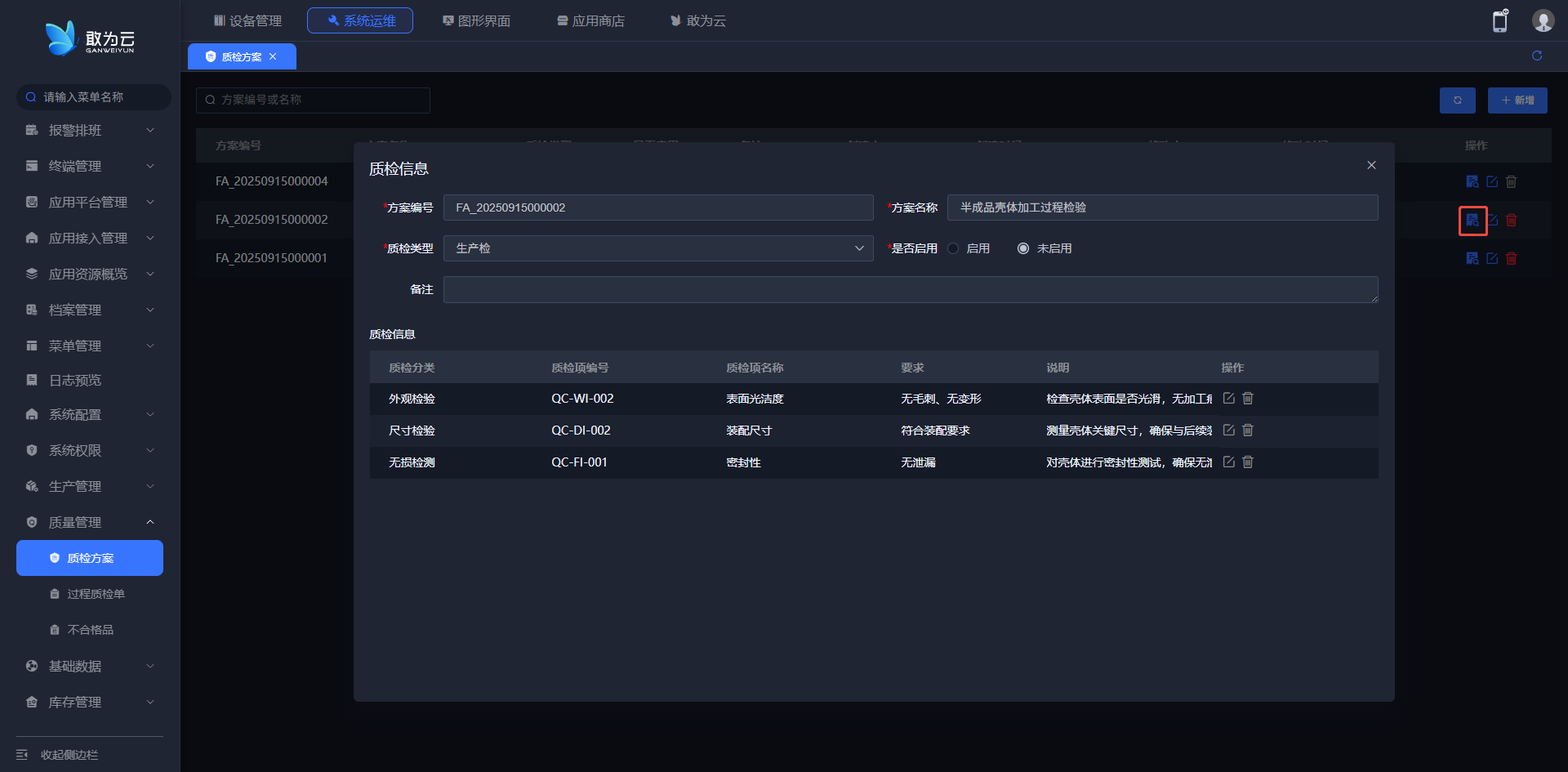Image resolution: width=1568 pixels, height=772 pixels.
Task: Open the 质检类型 dropdown
Action: (x=657, y=248)
